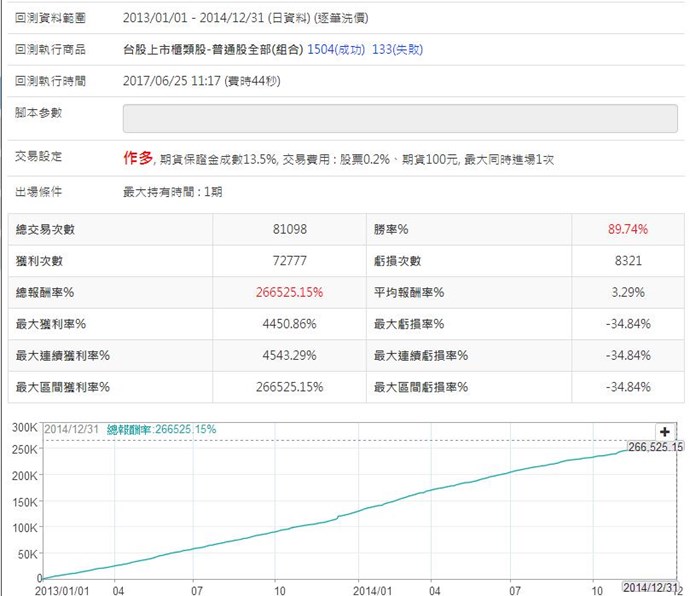
Task: Click the 總報酬率 legend label above the chart
Action: pos(160,429)
